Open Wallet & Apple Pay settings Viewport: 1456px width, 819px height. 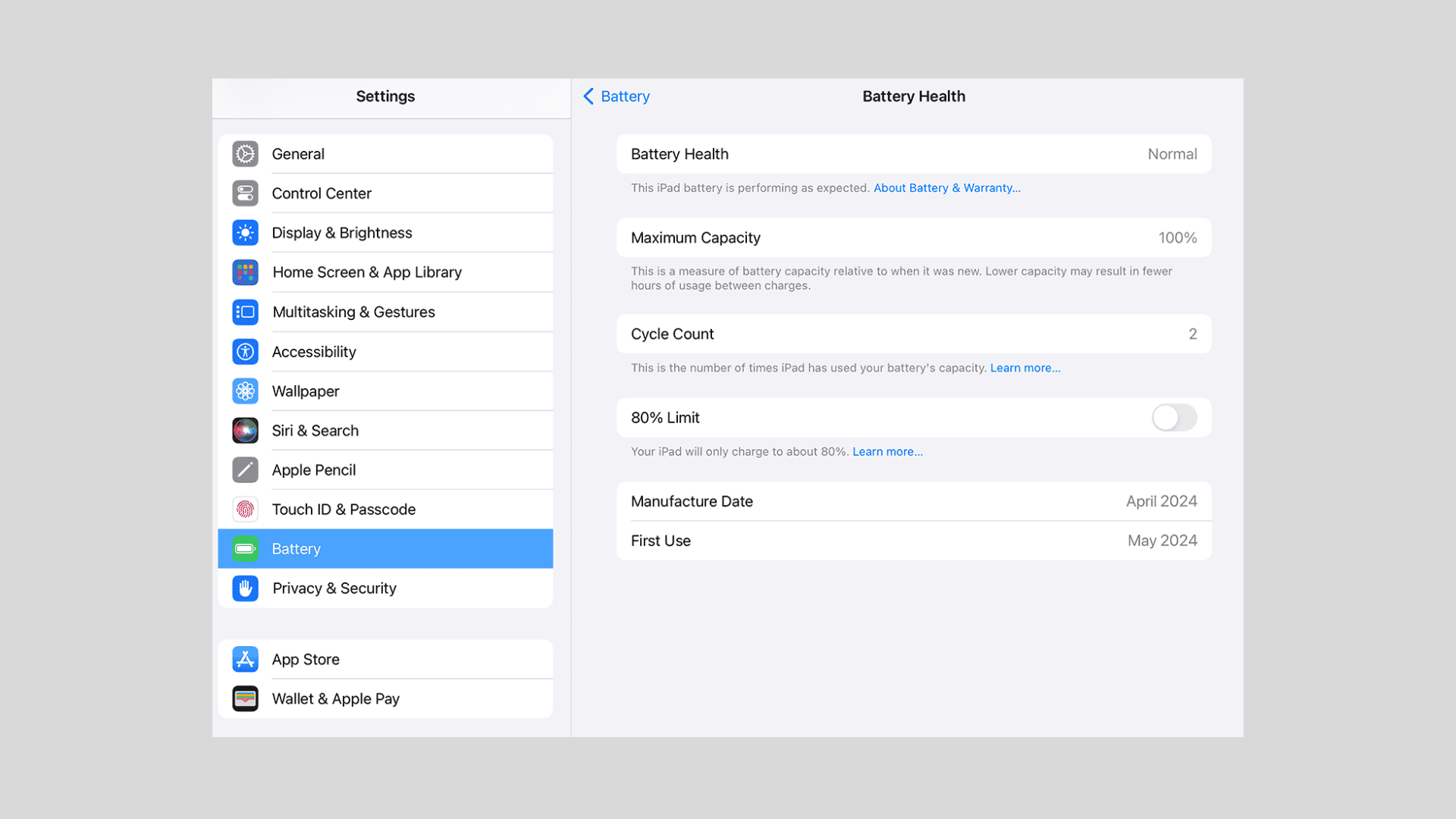(x=385, y=699)
